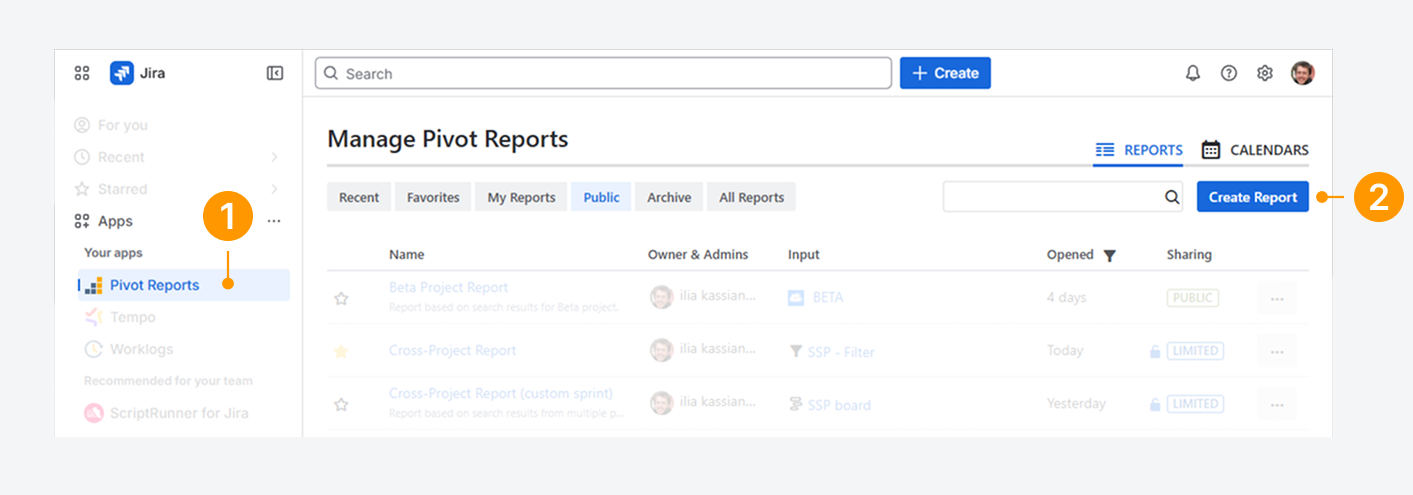Click the Jira logo
The height and width of the screenshot is (495, 1413).
pos(138,73)
